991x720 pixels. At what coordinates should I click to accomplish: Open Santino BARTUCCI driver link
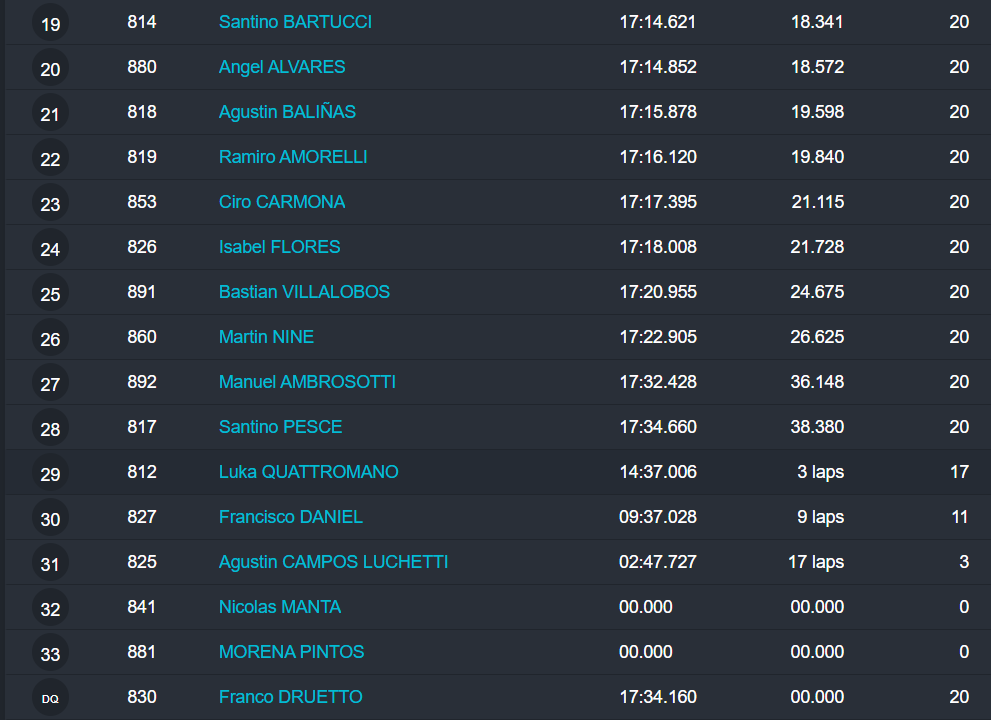(x=295, y=22)
